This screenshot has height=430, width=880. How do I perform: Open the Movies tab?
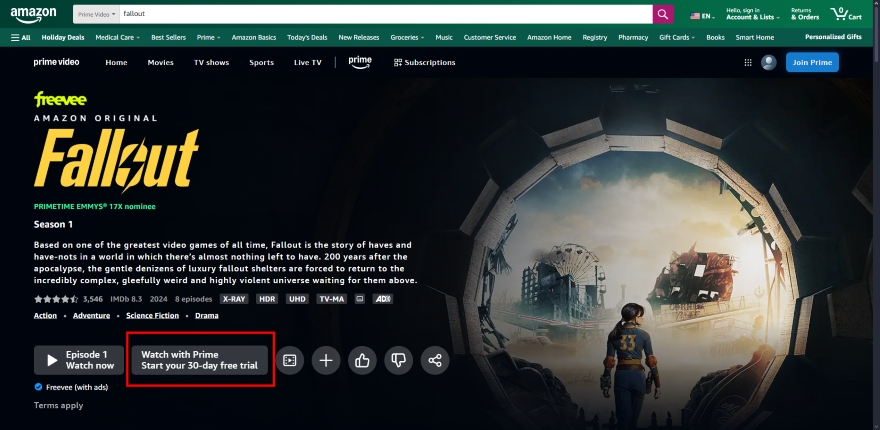(161, 62)
